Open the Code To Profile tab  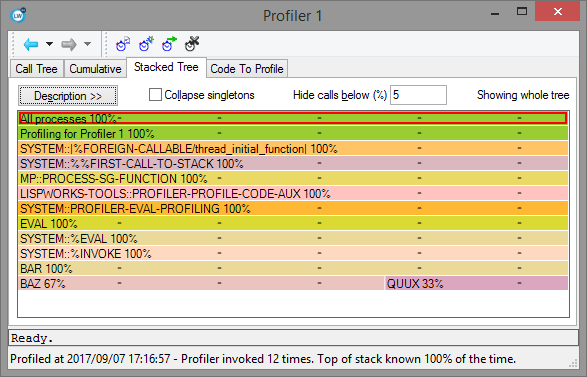click(x=247, y=69)
